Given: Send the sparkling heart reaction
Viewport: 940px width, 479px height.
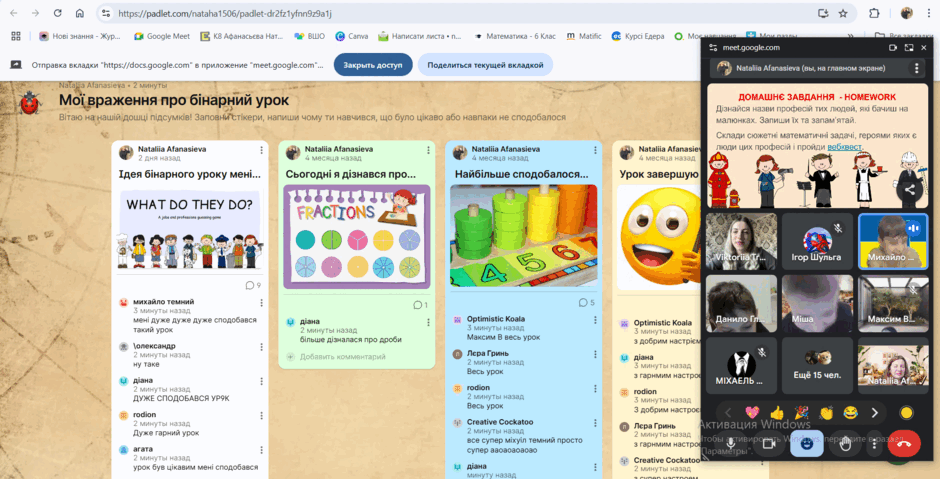Looking at the screenshot, I should click(x=752, y=412).
